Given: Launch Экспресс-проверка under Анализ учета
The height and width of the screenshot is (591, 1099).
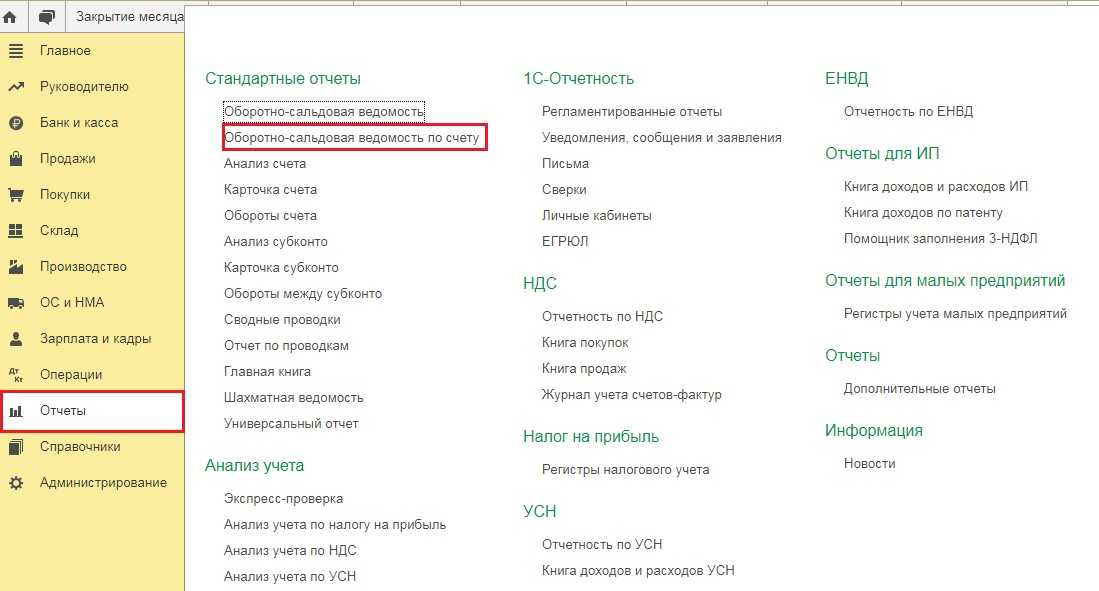Looking at the screenshot, I should 283,498.
